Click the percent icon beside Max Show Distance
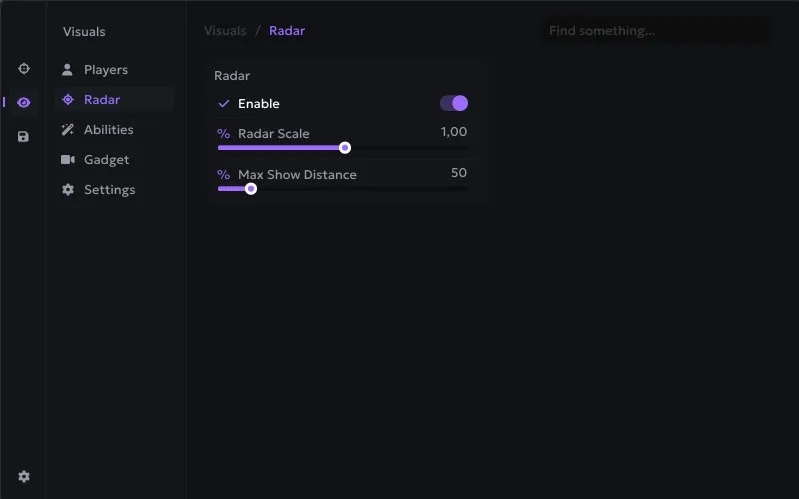Image resolution: width=799 pixels, height=499 pixels. click(223, 174)
